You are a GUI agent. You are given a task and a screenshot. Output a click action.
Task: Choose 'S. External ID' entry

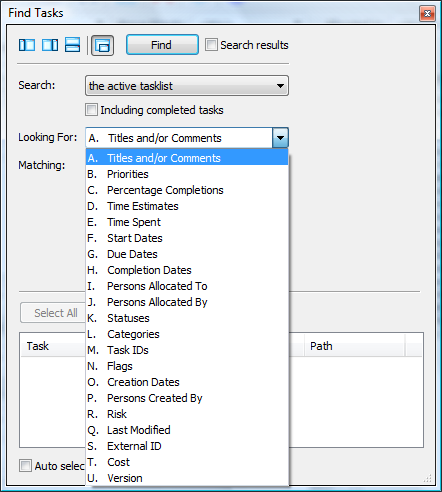click(187, 446)
